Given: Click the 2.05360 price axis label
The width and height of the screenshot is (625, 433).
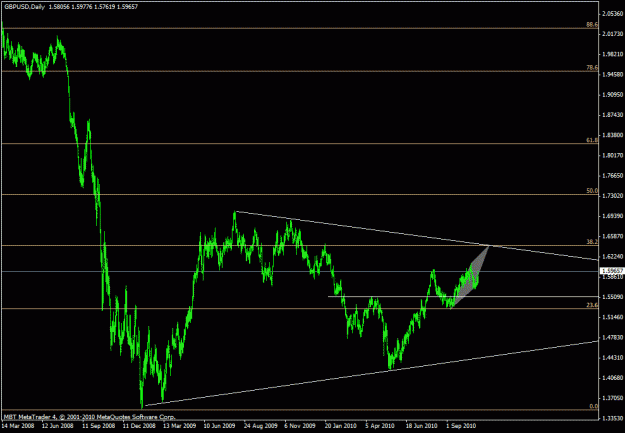Looking at the screenshot, I should (x=613, y=14).
